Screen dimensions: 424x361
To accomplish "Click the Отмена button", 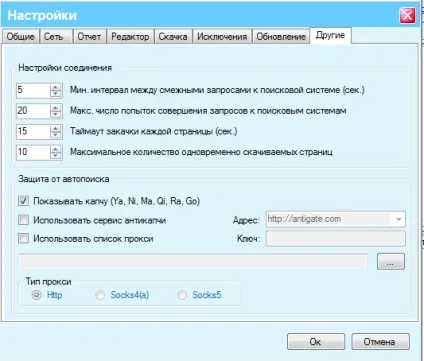I will pyautogui.click(x=380, y=342).
